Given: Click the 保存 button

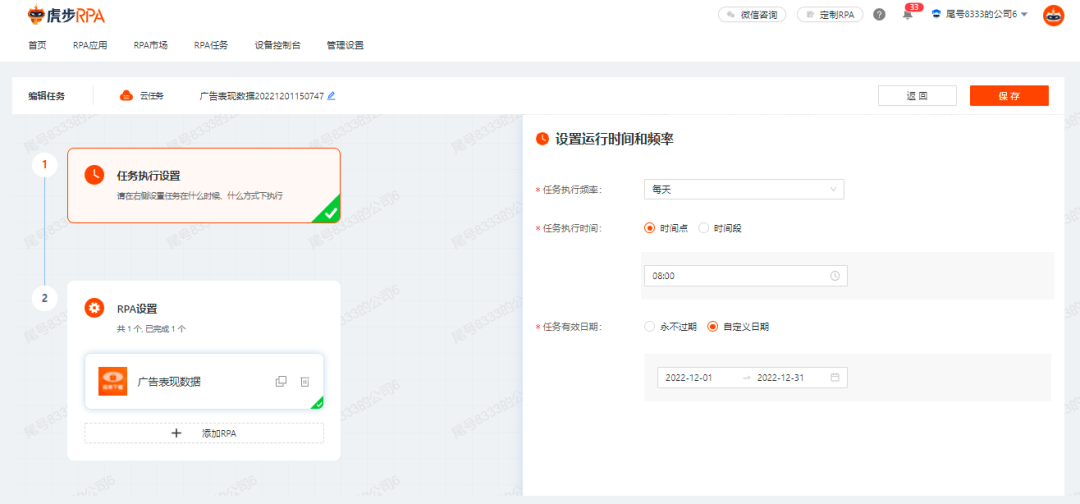Looking at the screenshot, I should (x=1009, y=96).
